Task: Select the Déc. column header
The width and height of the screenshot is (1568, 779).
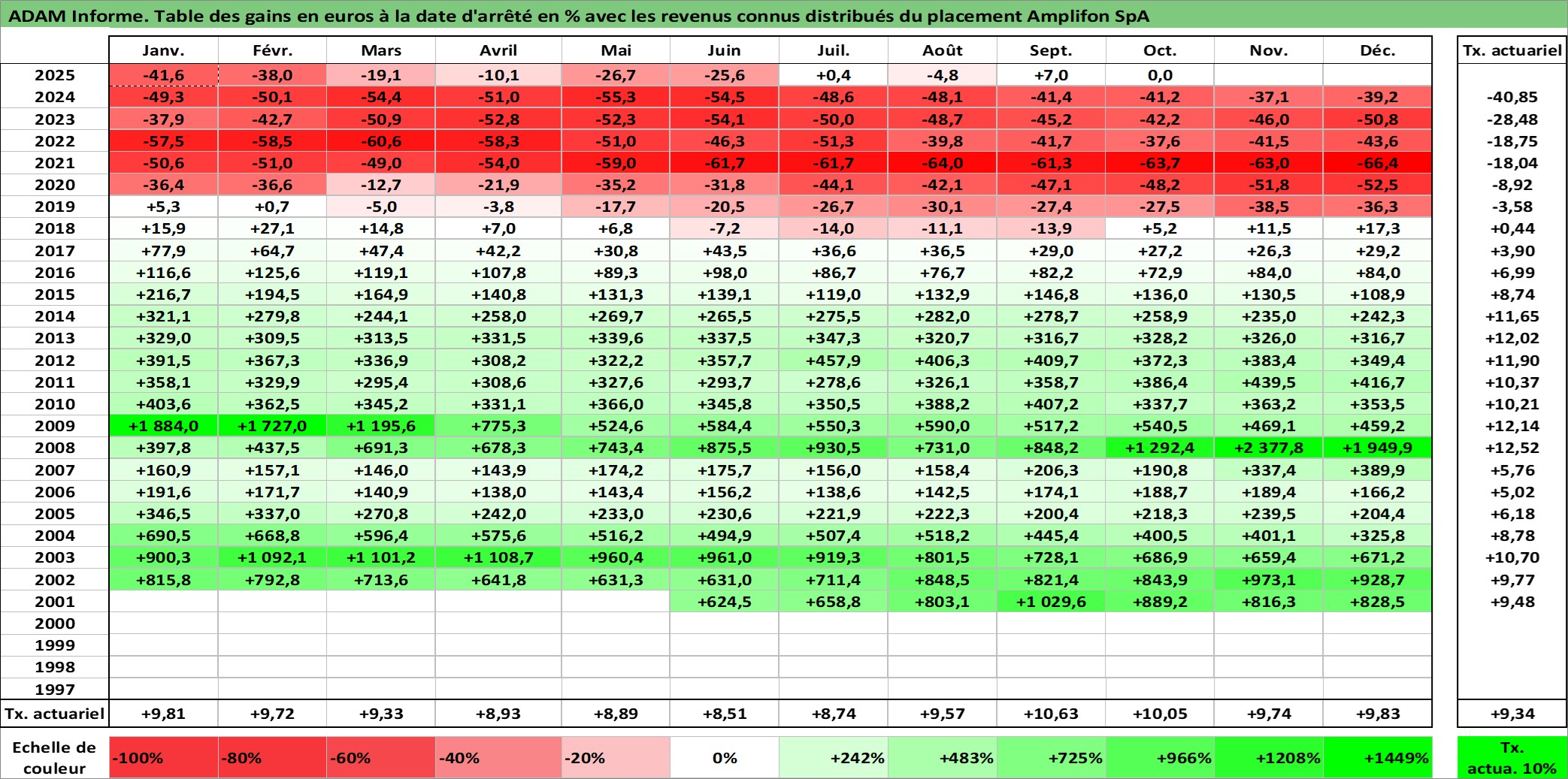Action: (x=1377, y=50)
